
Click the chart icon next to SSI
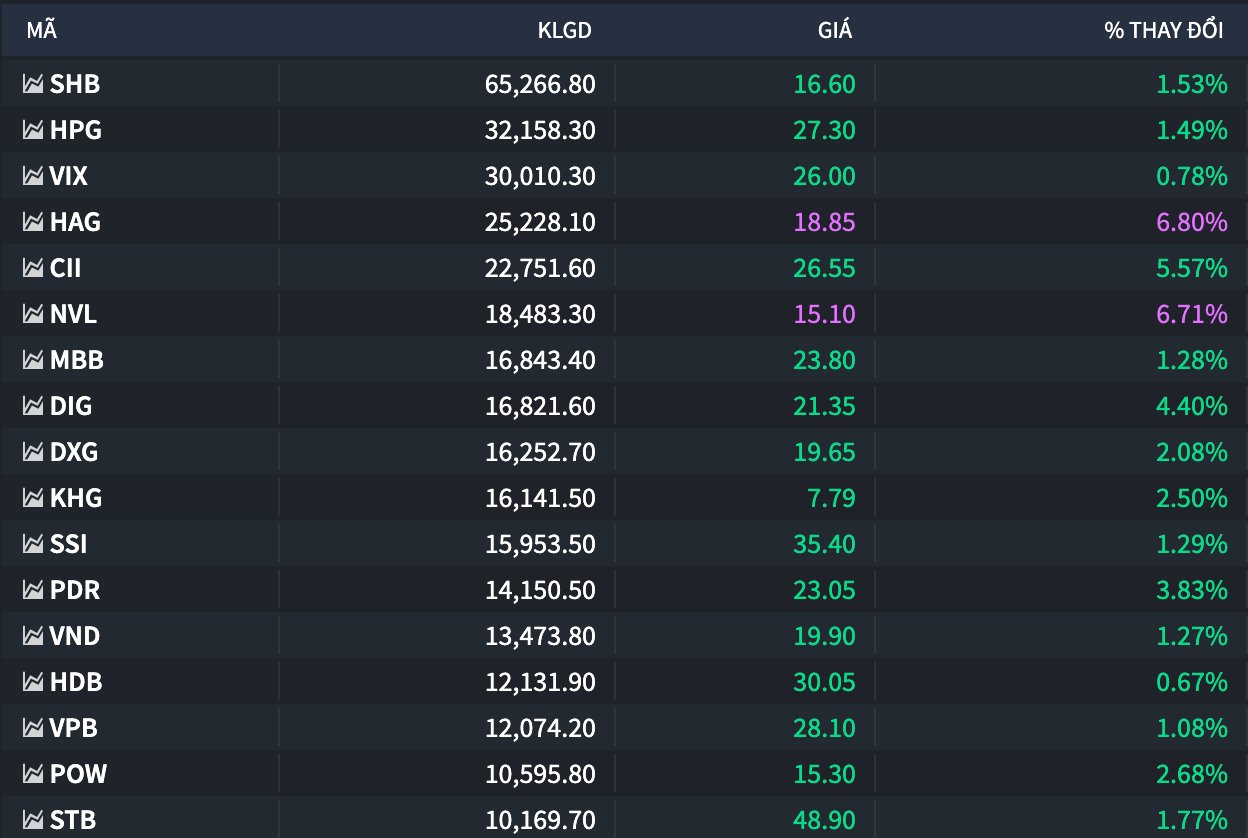pos(33,544)
